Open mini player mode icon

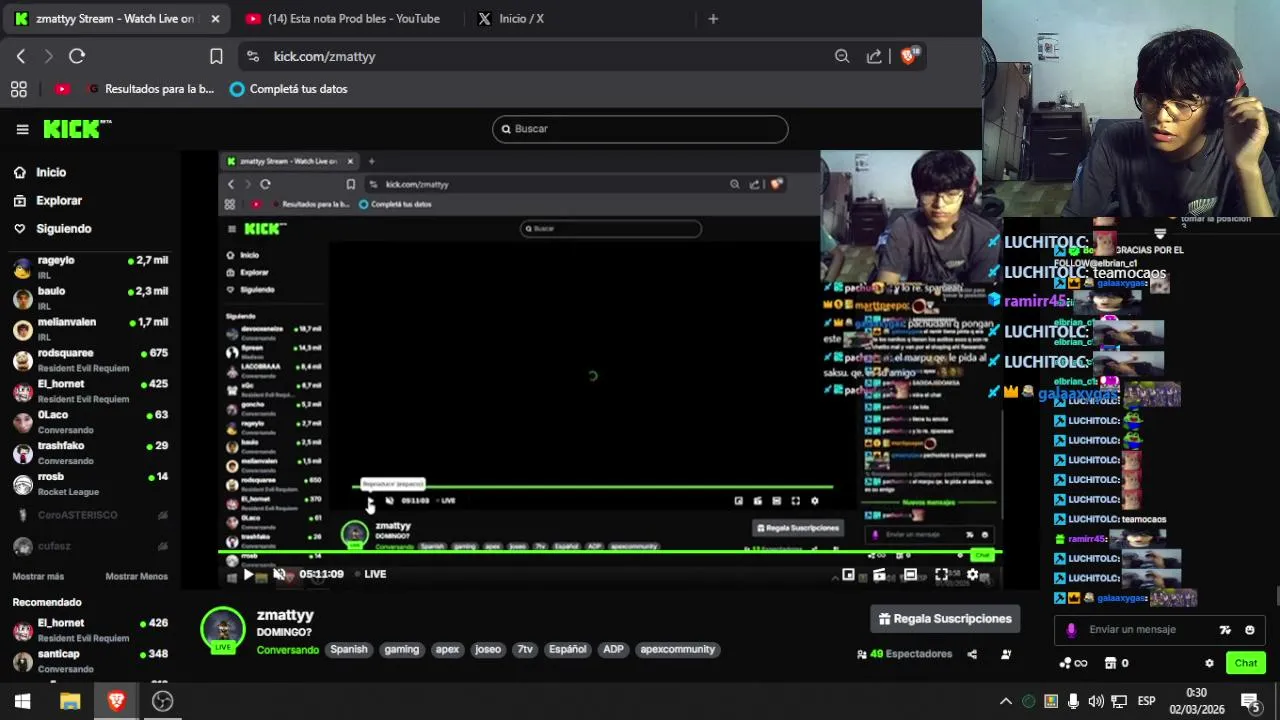pos(848,575)
